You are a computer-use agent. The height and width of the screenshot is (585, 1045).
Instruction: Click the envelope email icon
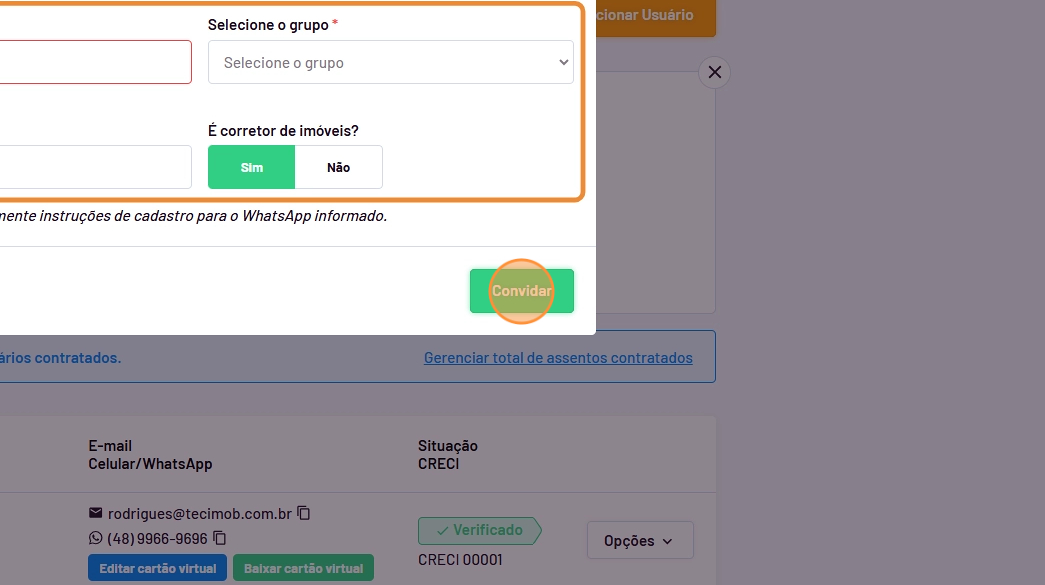[96, 513]
